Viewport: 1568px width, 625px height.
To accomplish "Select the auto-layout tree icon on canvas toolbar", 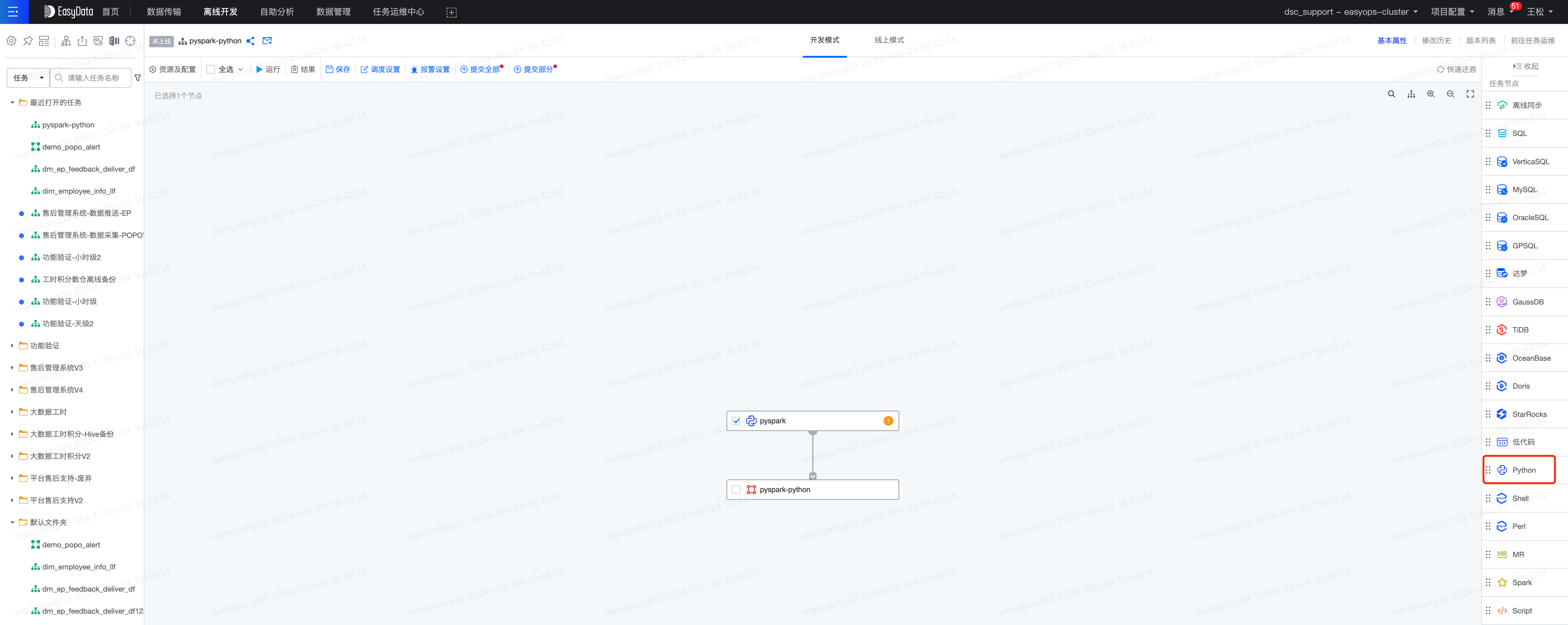I will (1412, 94).
